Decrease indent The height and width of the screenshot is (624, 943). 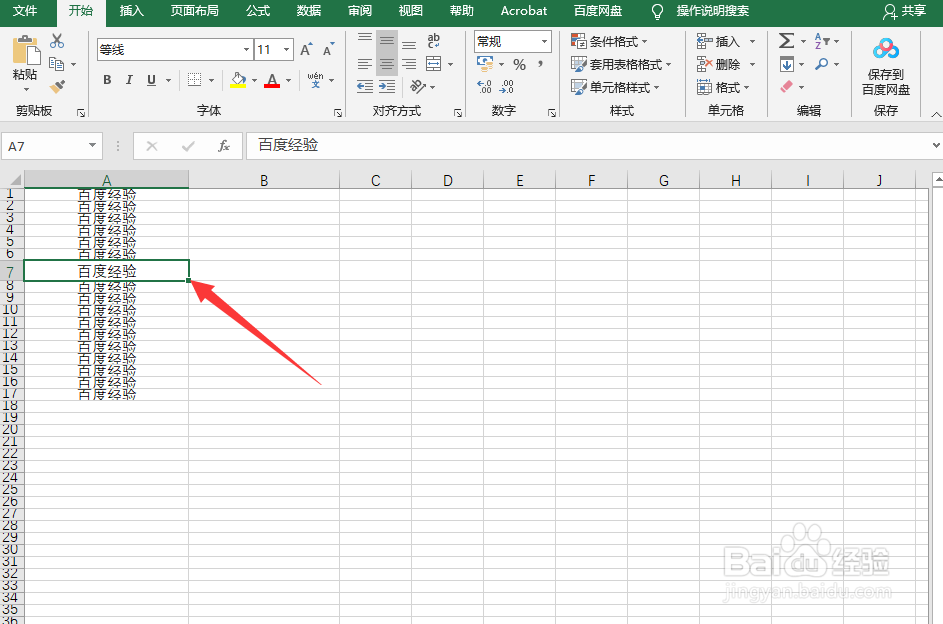[365, 87]
